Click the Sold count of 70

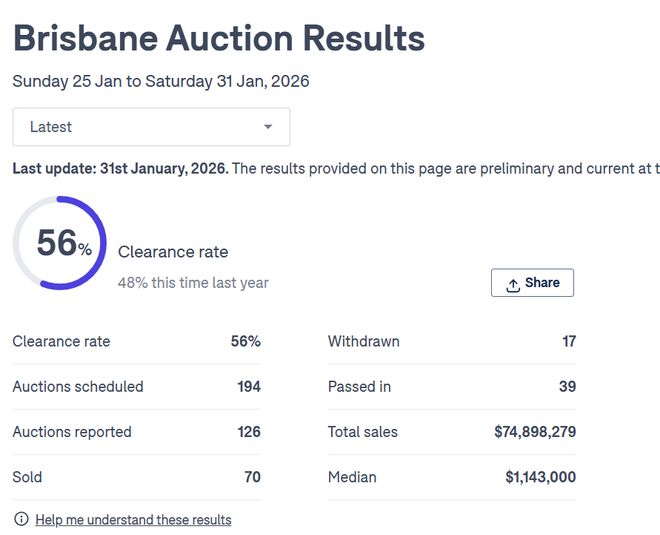click(x=252, y=477)
